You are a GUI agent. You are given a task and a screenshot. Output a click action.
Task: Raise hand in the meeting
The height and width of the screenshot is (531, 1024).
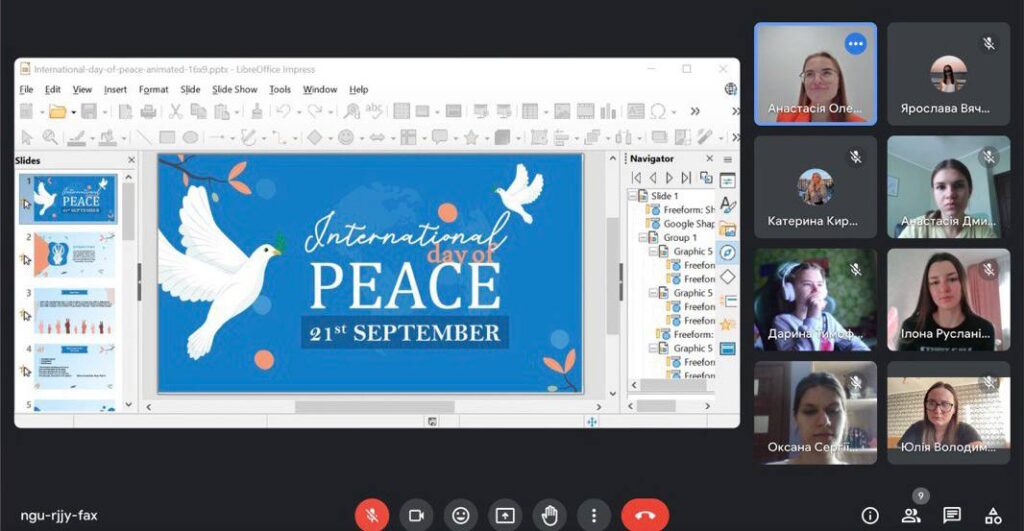tap(549, 515)
